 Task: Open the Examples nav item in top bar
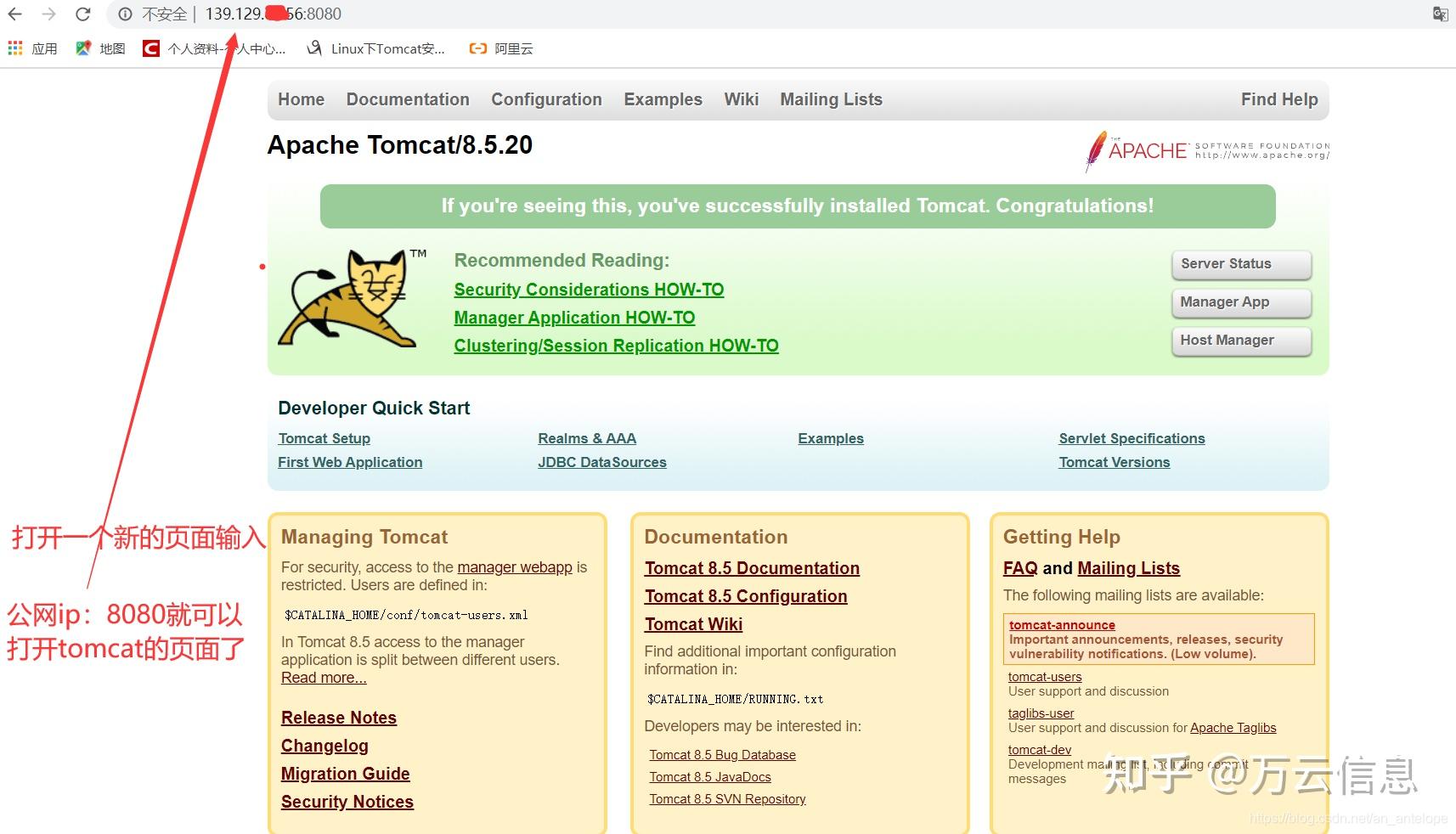click(663, 99)
